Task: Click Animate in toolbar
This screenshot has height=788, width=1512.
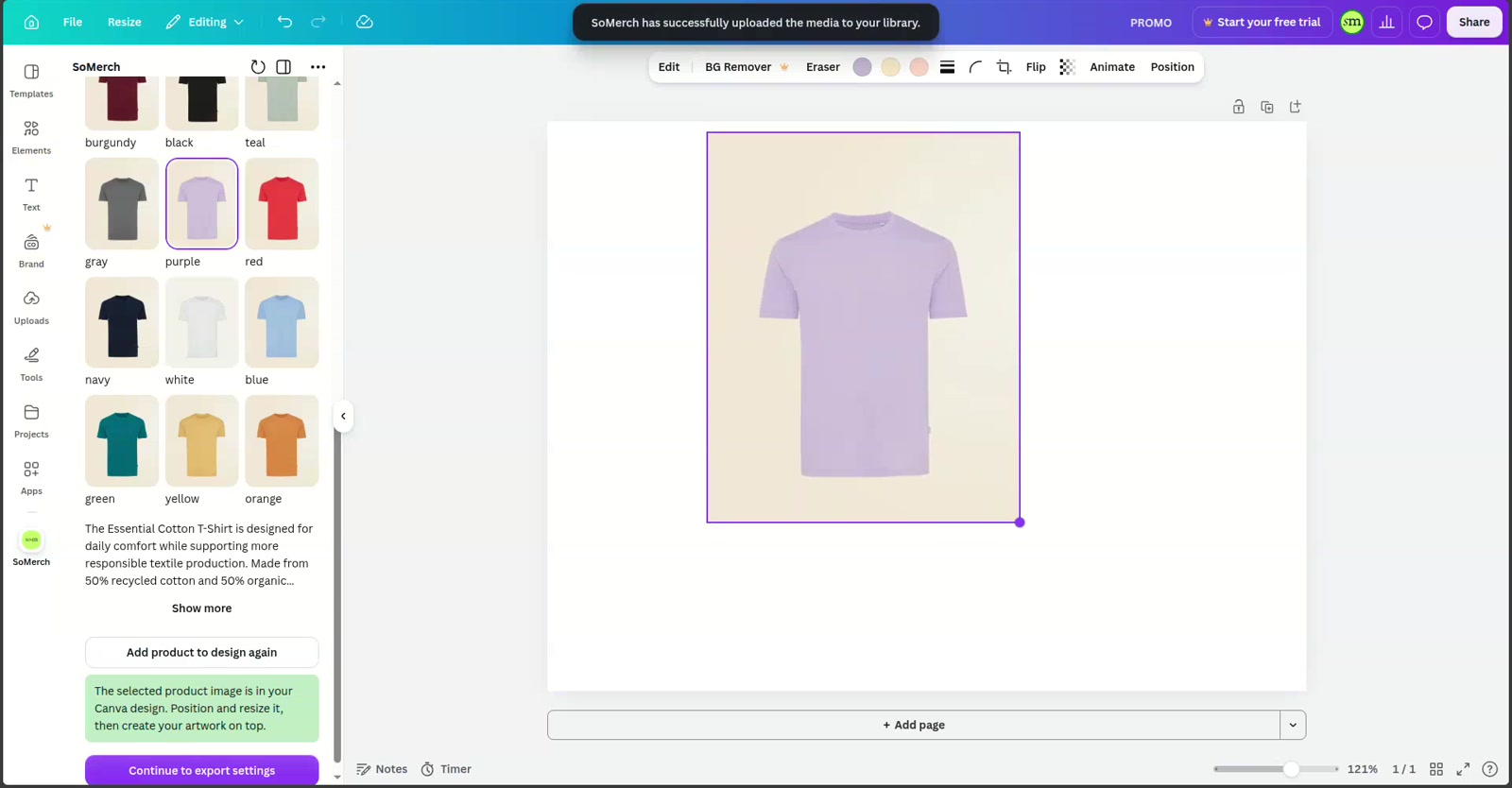Action: click(x=1112, y=67)
